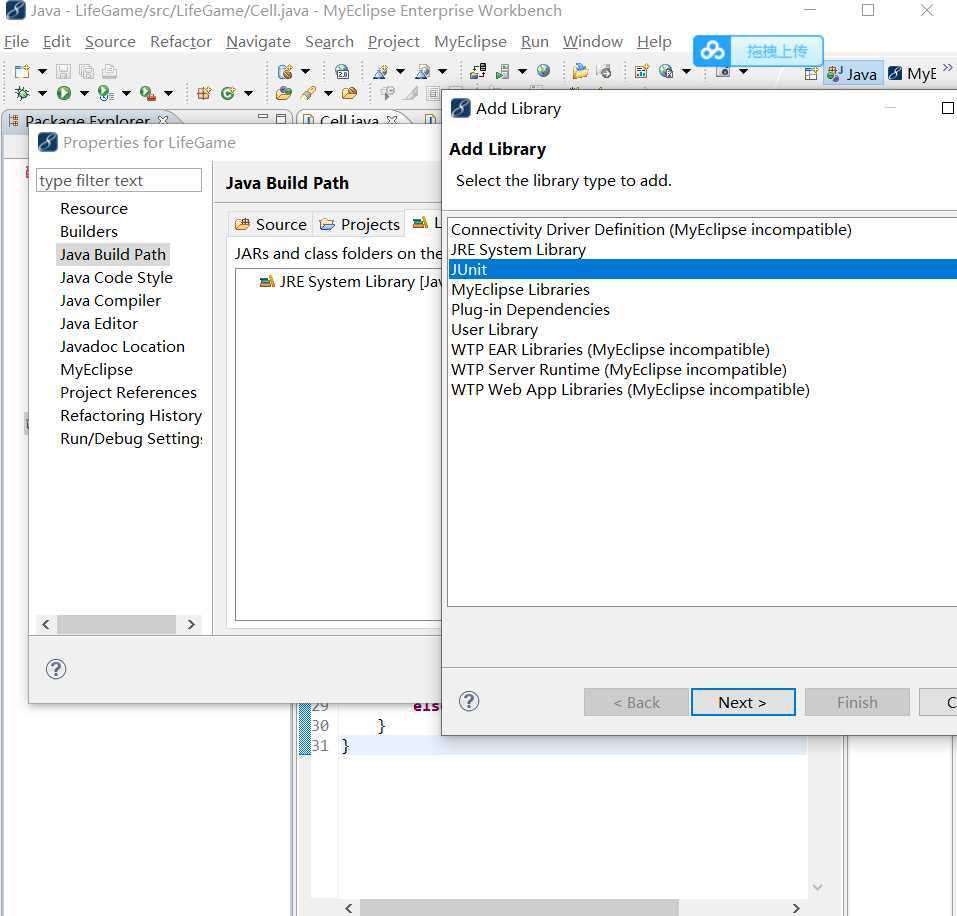
Task: Open the New Java Class dropdown arrow
Action: pos(248,93)
